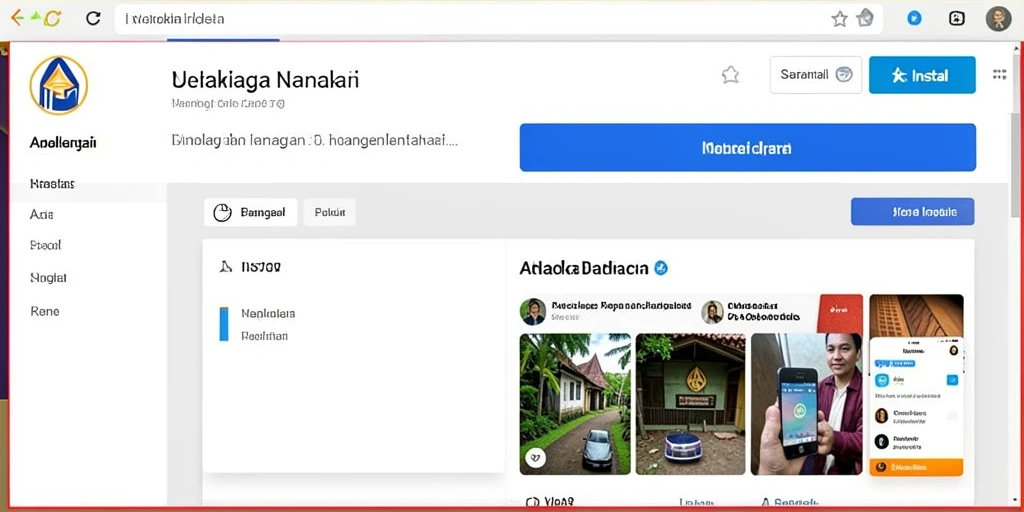This screenshot has height=512, width=1024.
Task: Click the Neplolara entry in the left card
Action: [268, 313]
